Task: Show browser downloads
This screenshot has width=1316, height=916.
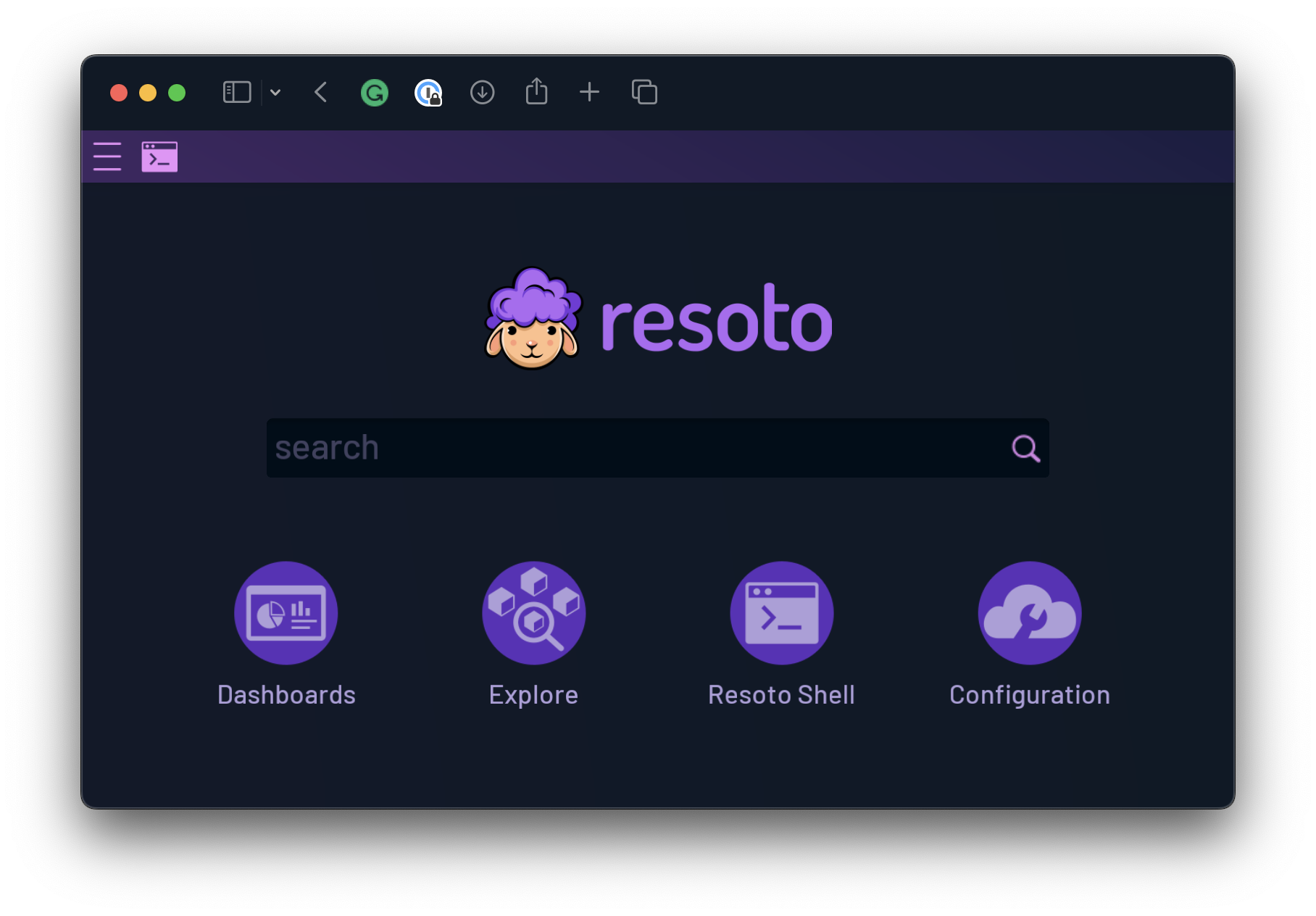Action: tap(482, 92)
